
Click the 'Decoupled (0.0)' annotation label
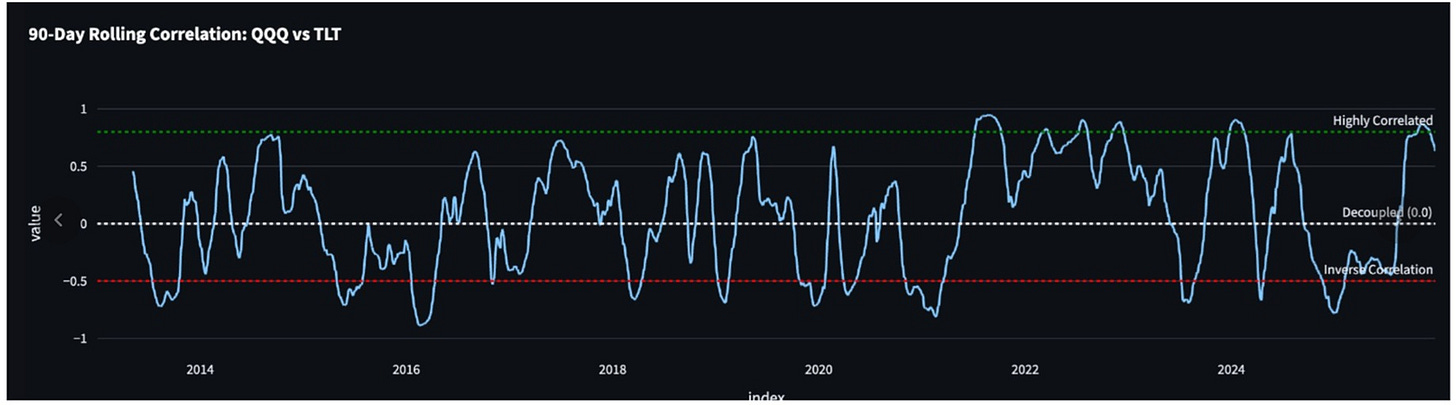[1387, 213]
